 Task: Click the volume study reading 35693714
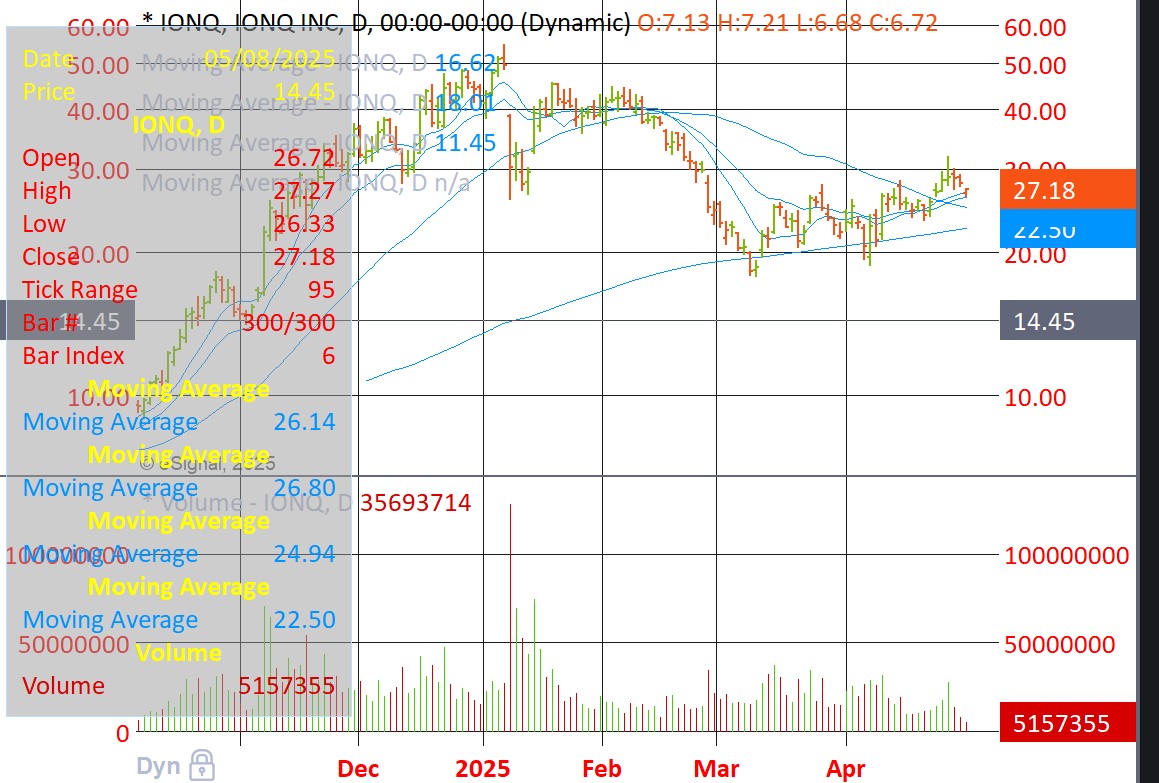pyautogui.click(x=415, y=503)
